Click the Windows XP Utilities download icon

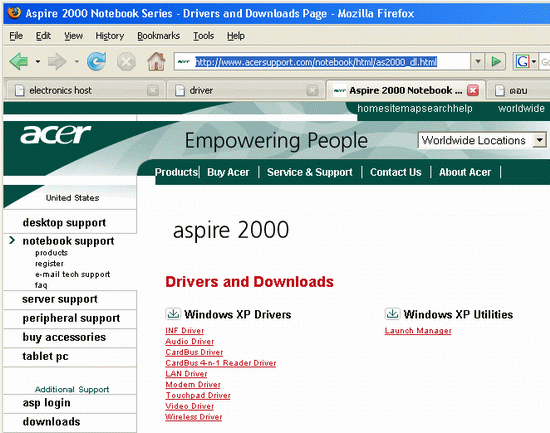[392, 314]
